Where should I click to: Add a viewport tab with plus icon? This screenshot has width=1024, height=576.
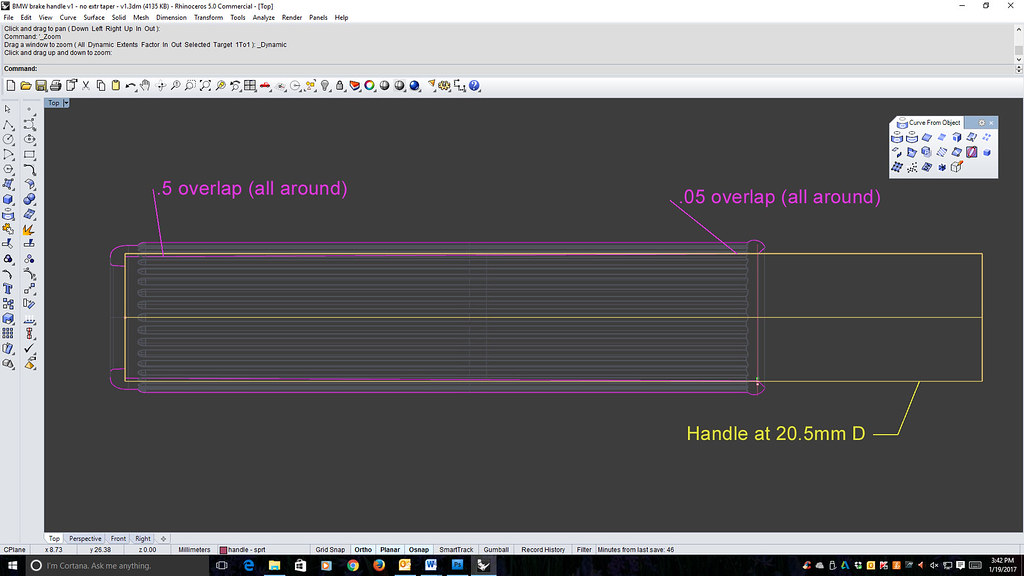point(163,539)
